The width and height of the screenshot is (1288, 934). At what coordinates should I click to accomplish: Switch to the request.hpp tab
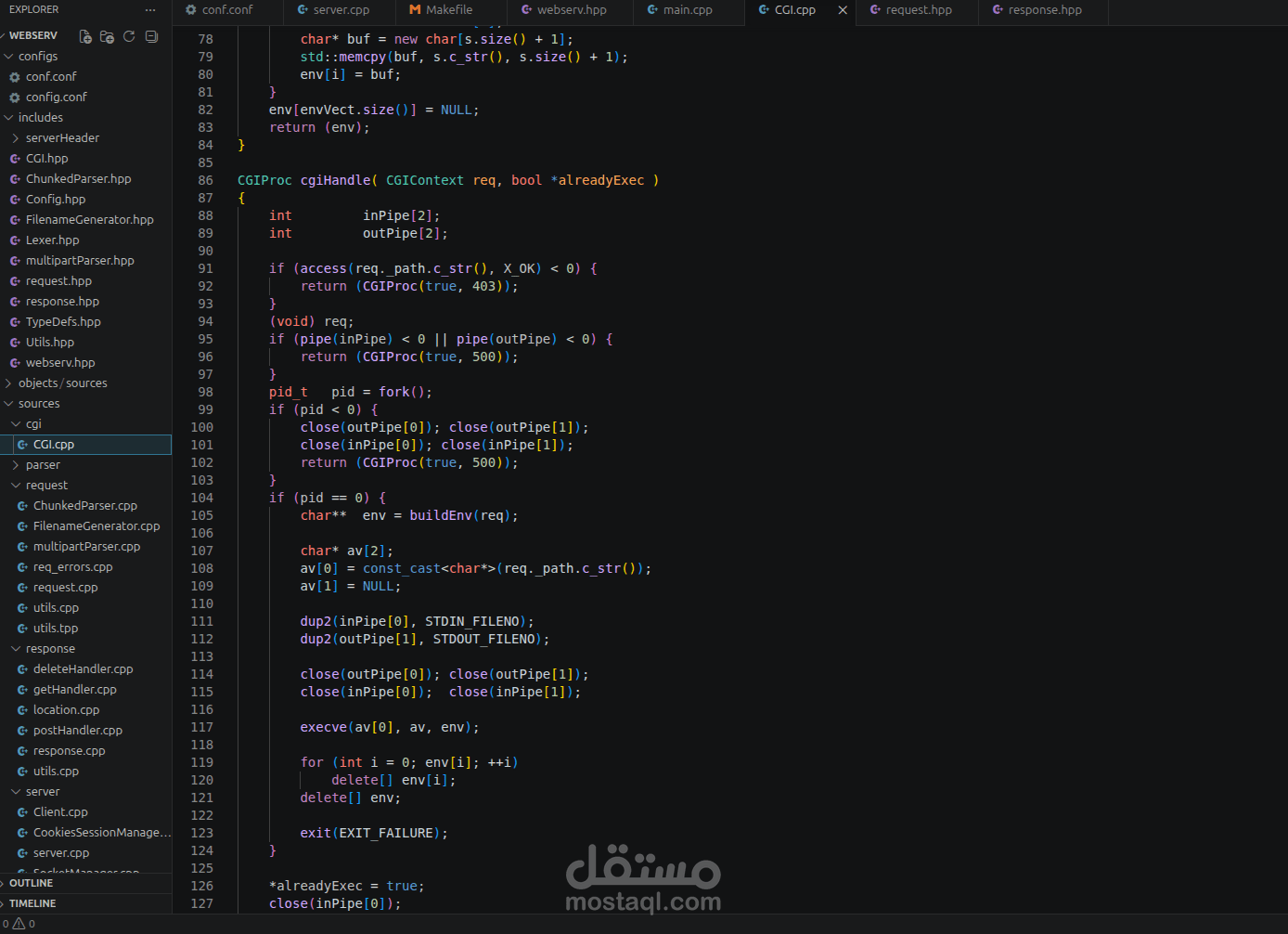(918, 10)
